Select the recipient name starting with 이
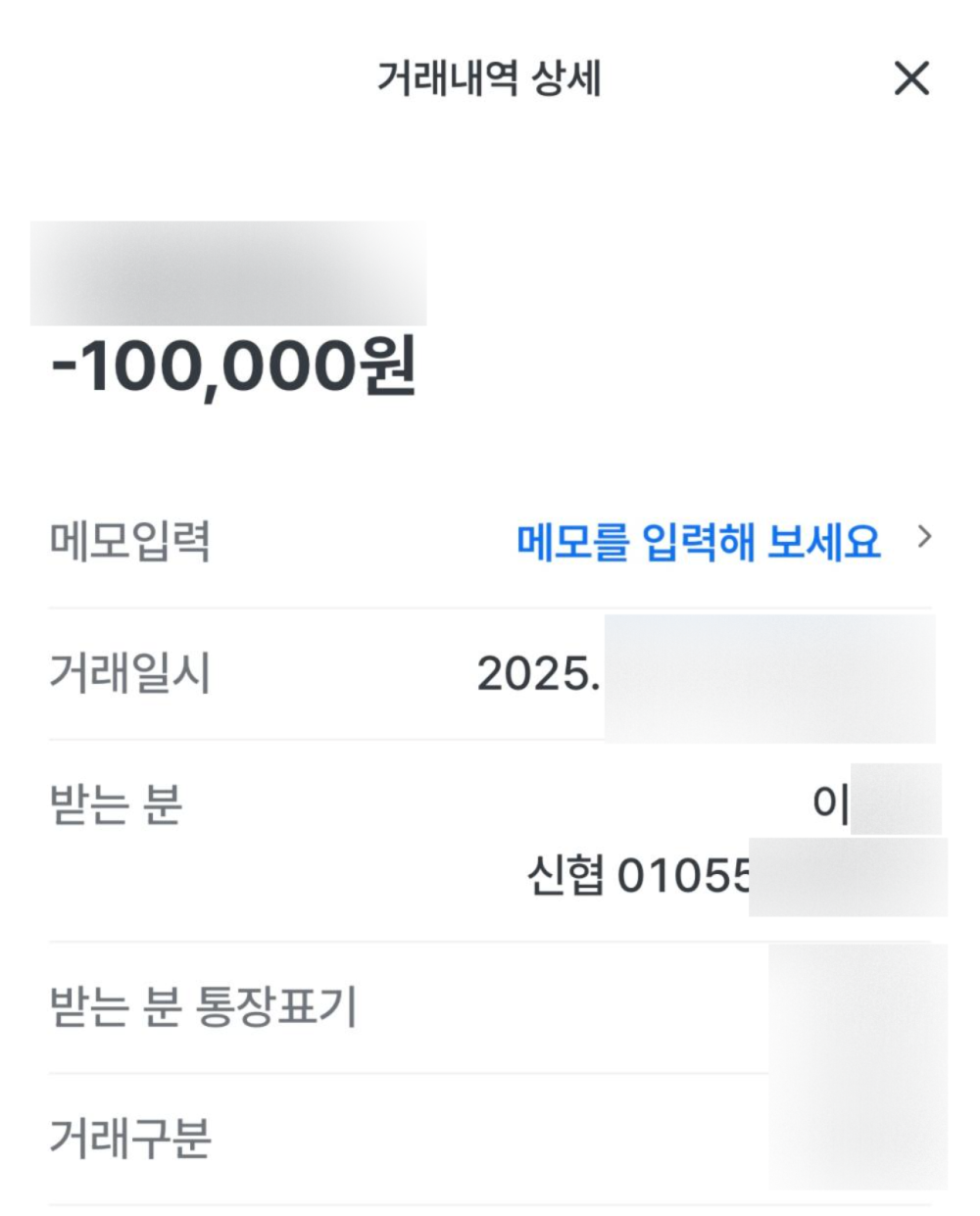This screenshot has height=1216, width=980. click(830, 805)
